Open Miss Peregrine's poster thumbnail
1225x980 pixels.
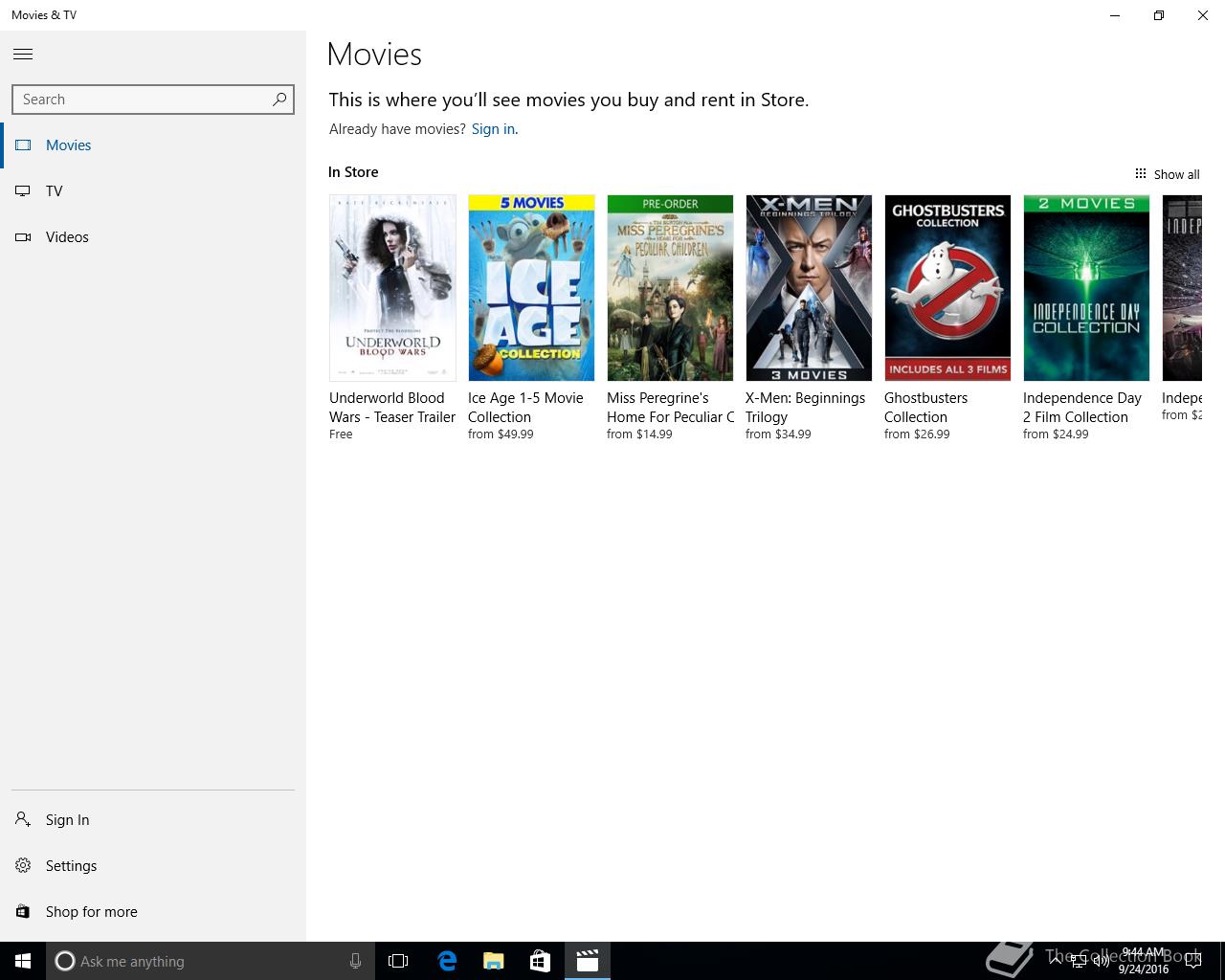670,288
